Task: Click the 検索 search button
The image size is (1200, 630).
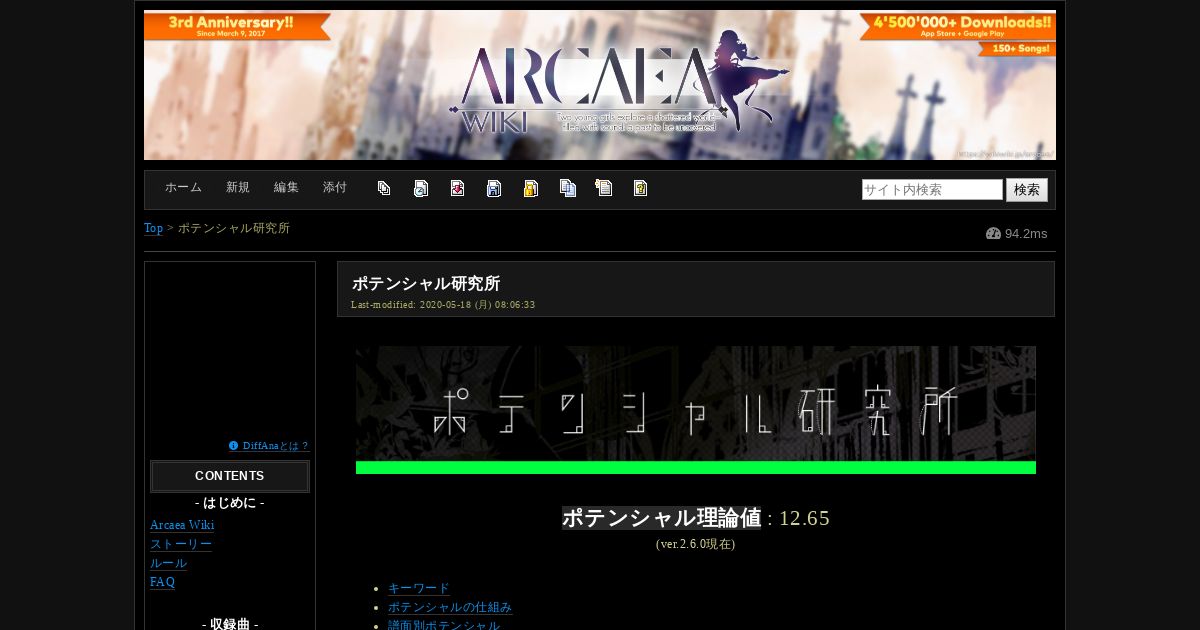Action: click(1027, 190)
